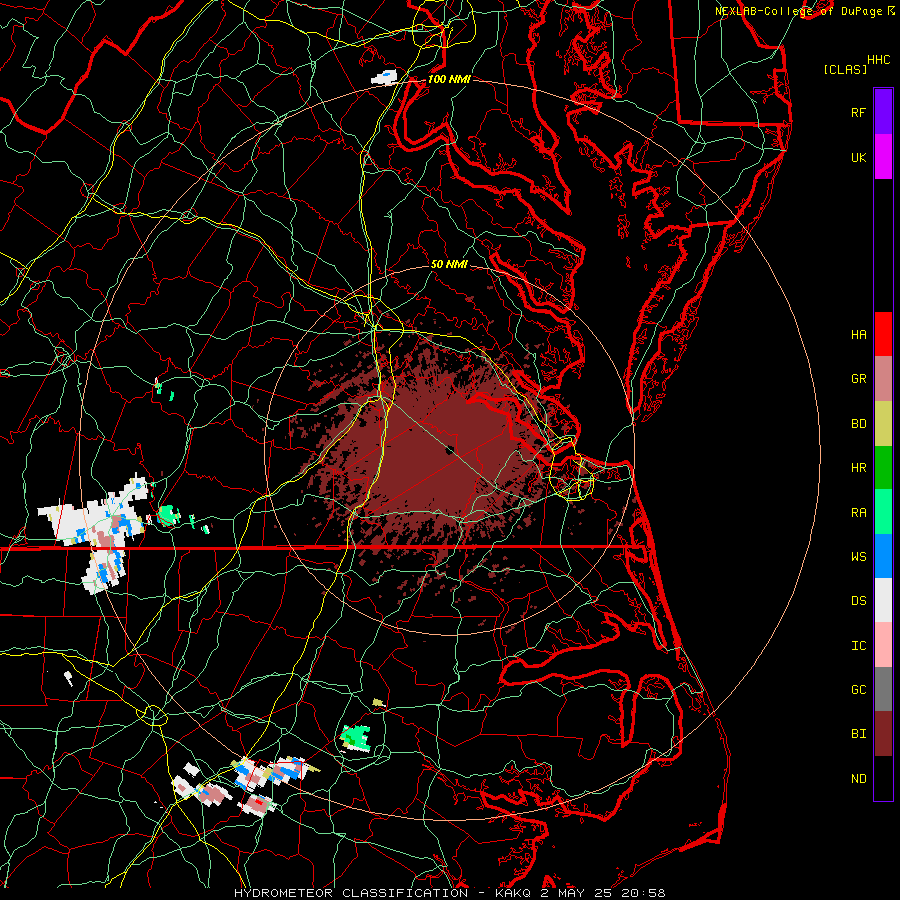Click the 'HYDROMETEOR CLASSIFICATION - KAKQ' title text
This screenshot has width=900, height=900.
click(382, 893)
